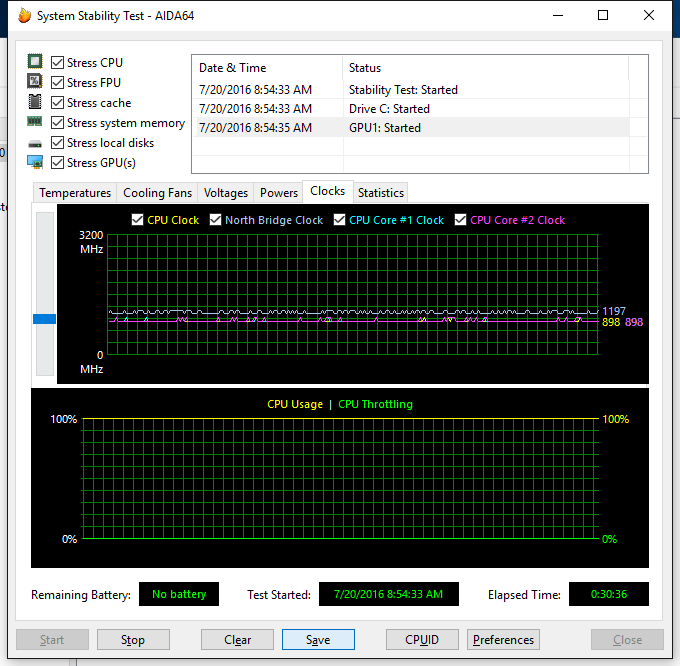Viewport: 680px width, 666px height.
Task: Click the Save button
Action: [318, 640]
